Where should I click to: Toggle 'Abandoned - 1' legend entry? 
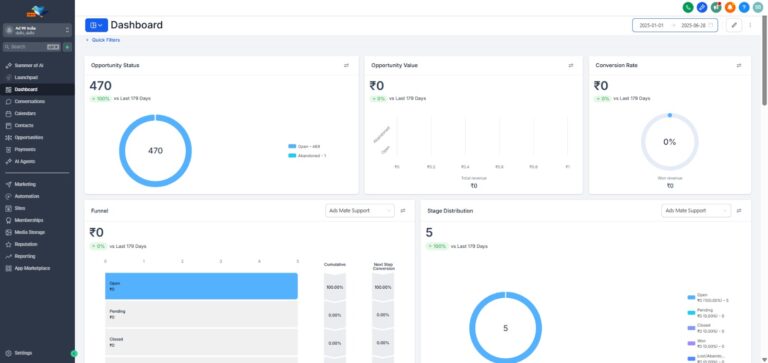point(307,155)
